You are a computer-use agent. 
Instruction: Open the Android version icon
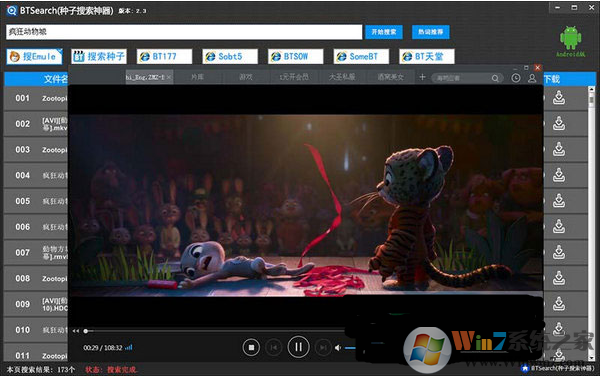coord(570,41)
